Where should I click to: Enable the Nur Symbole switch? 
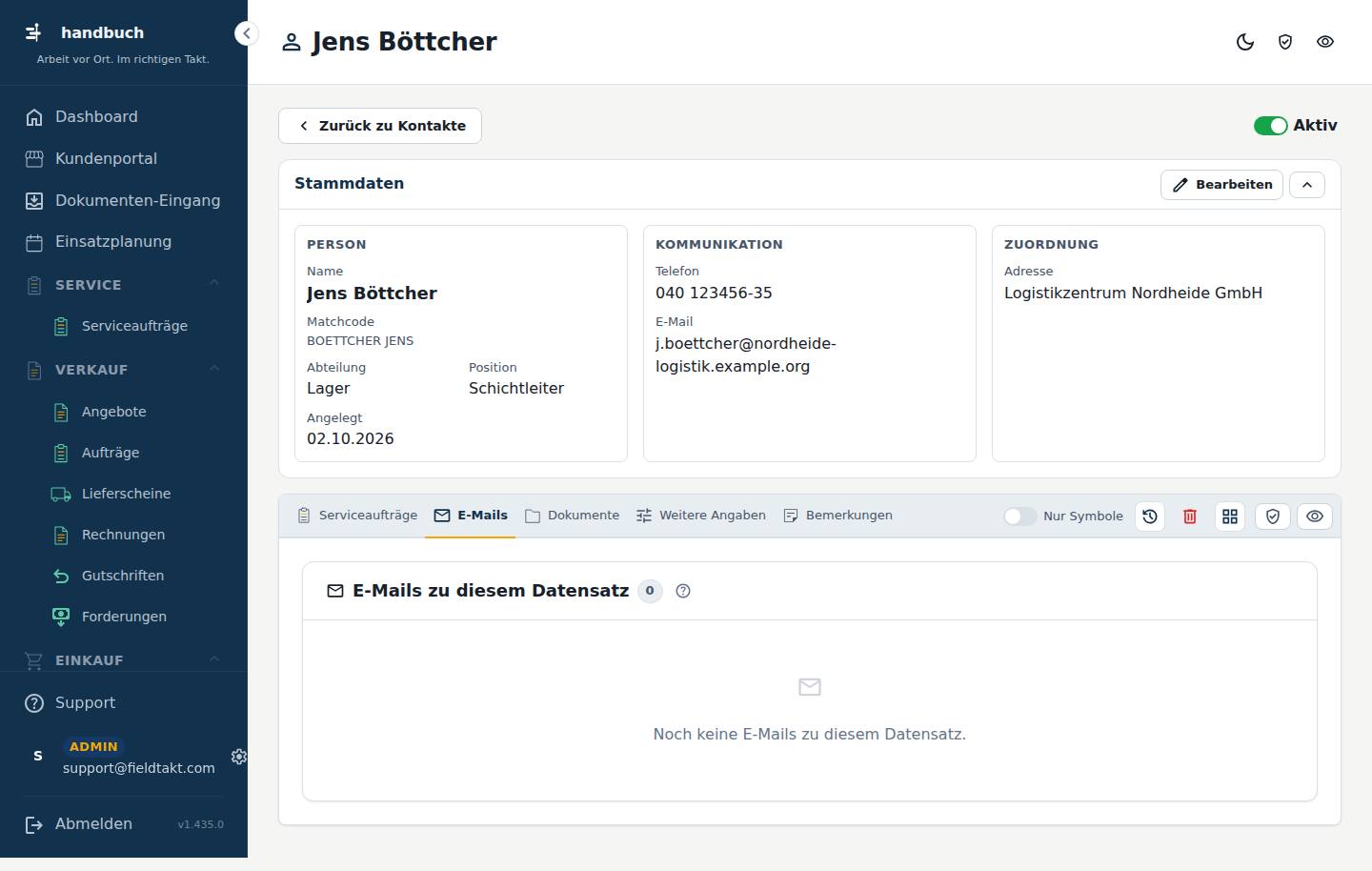coord(1019,516)
